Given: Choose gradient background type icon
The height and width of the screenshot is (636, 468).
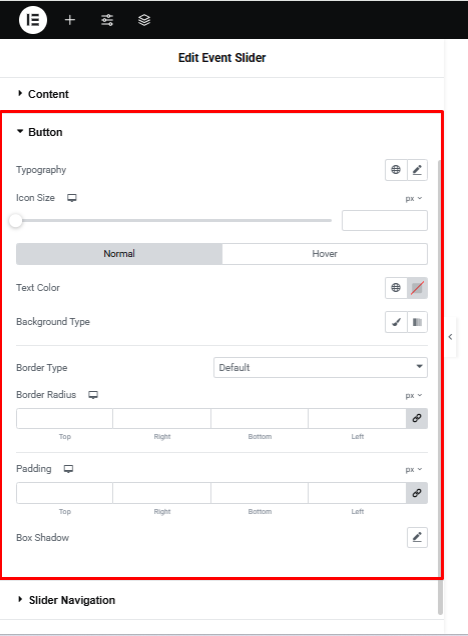Looking at the screenshot, I should tap(417, 322).
